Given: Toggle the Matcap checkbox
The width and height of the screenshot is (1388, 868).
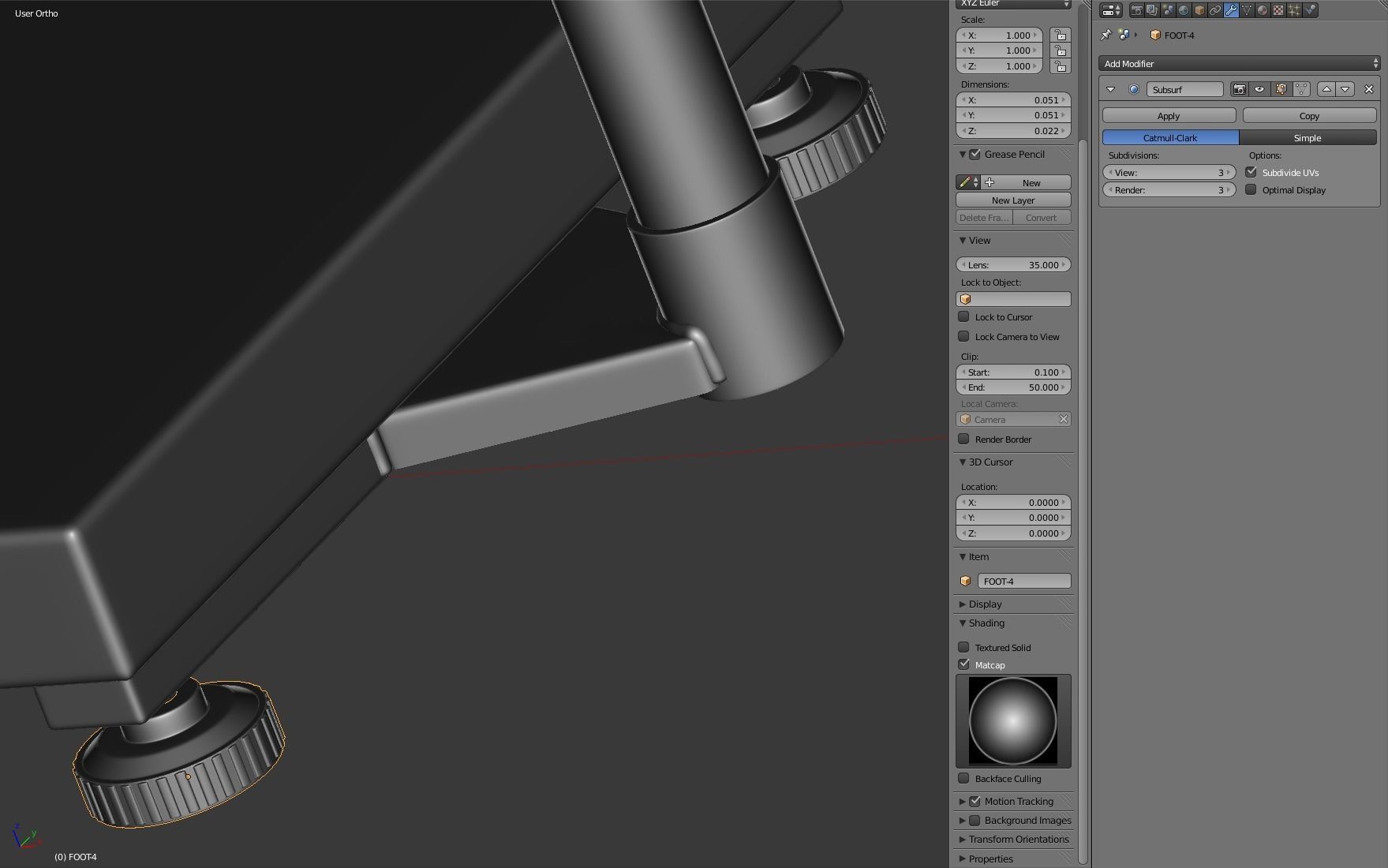Looking at the screenshot, I should click(963, 664).
